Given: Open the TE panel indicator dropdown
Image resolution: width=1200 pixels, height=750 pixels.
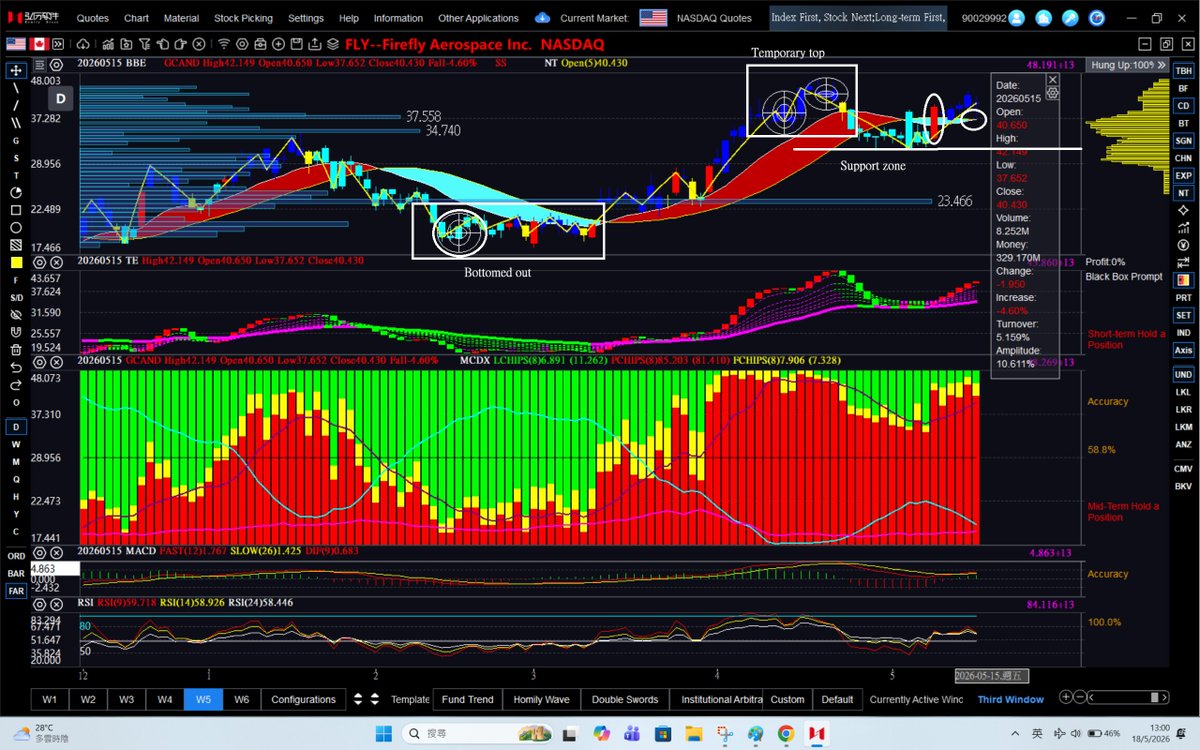Looking at the screenshot, I should pyautogui.click(x=40, y=260).
